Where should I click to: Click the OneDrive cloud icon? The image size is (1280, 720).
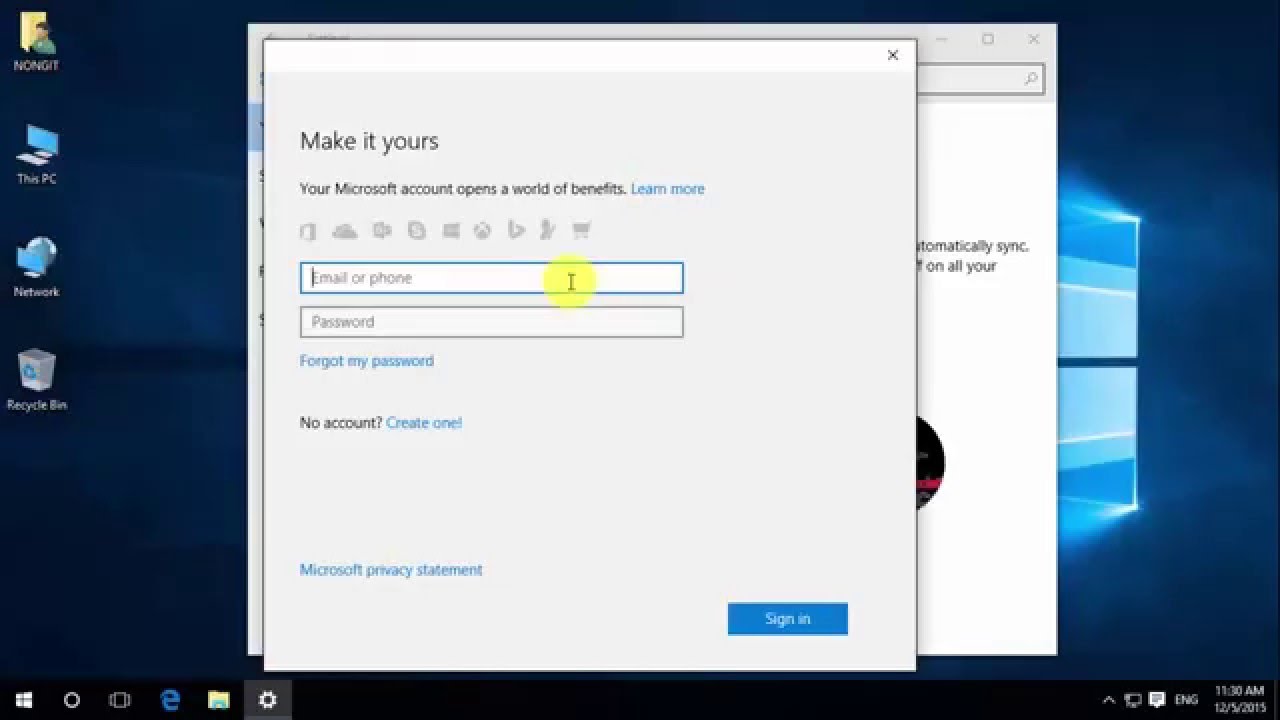pyautogui.click(x=344, y=231)
